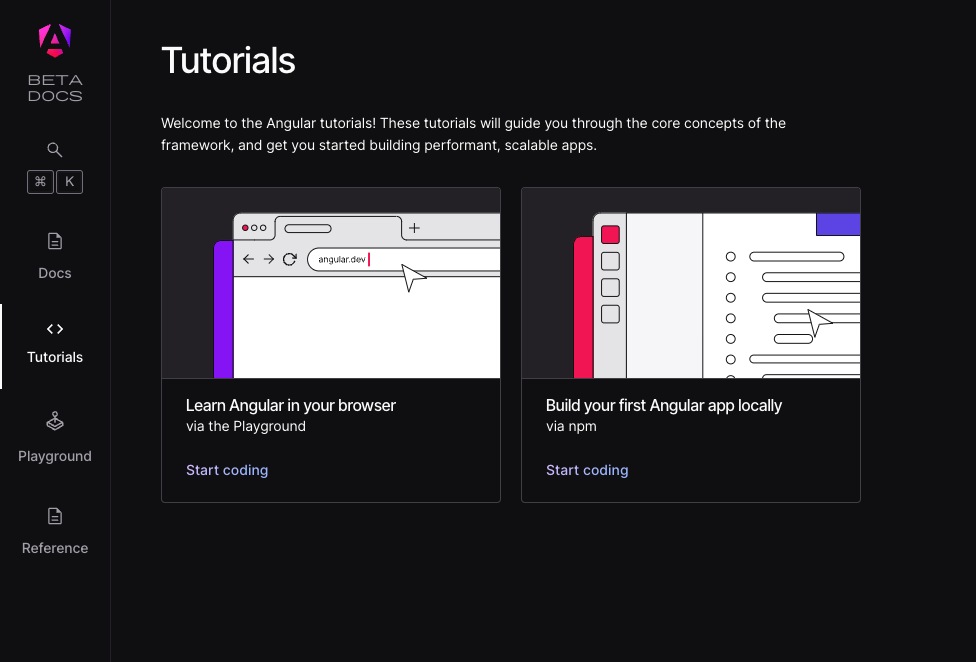Open the Playground rocket icon
Image resolution: width=976 pixels, height=662 pixels.
54,421
